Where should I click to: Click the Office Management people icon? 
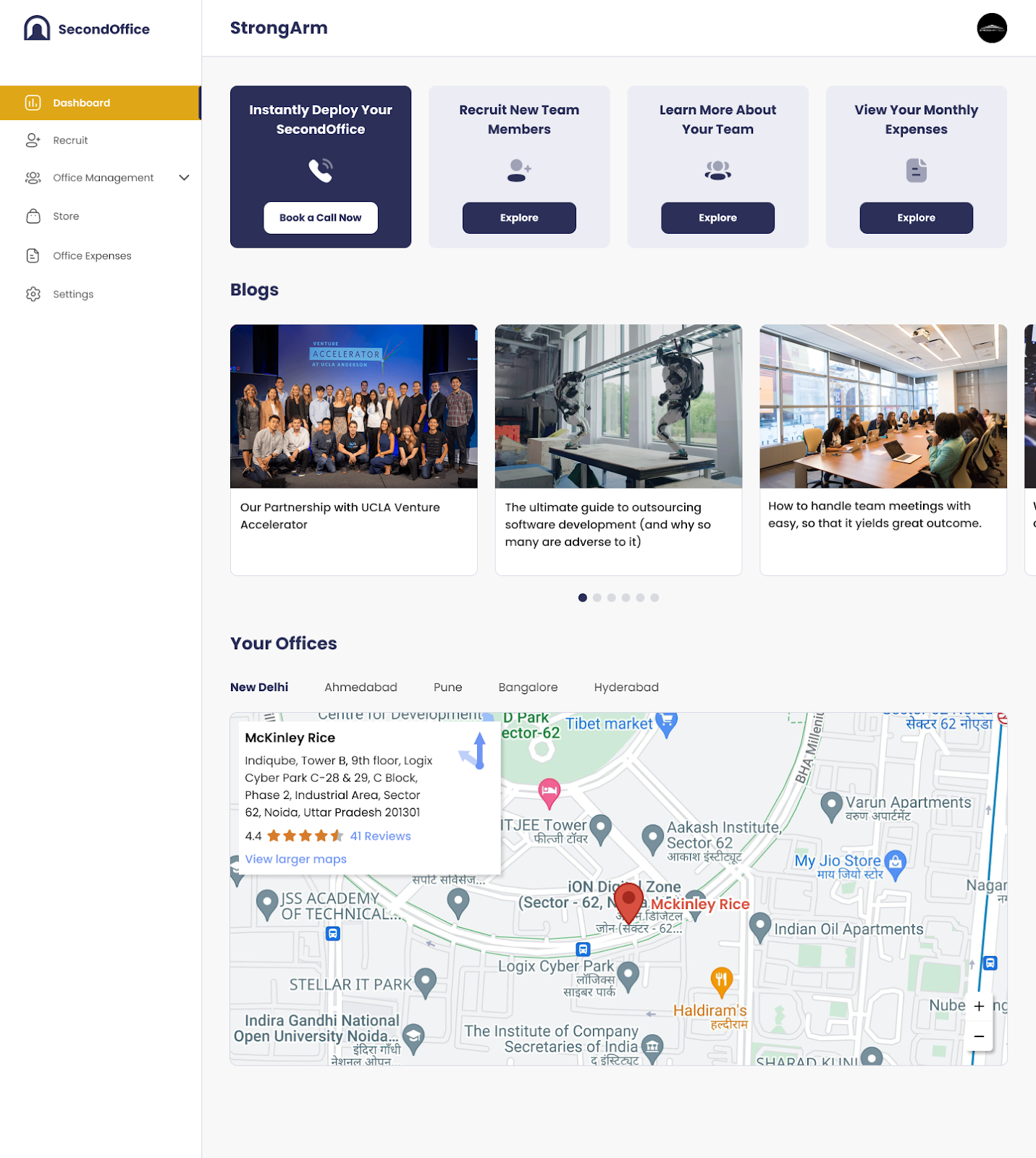coord(33,178)
